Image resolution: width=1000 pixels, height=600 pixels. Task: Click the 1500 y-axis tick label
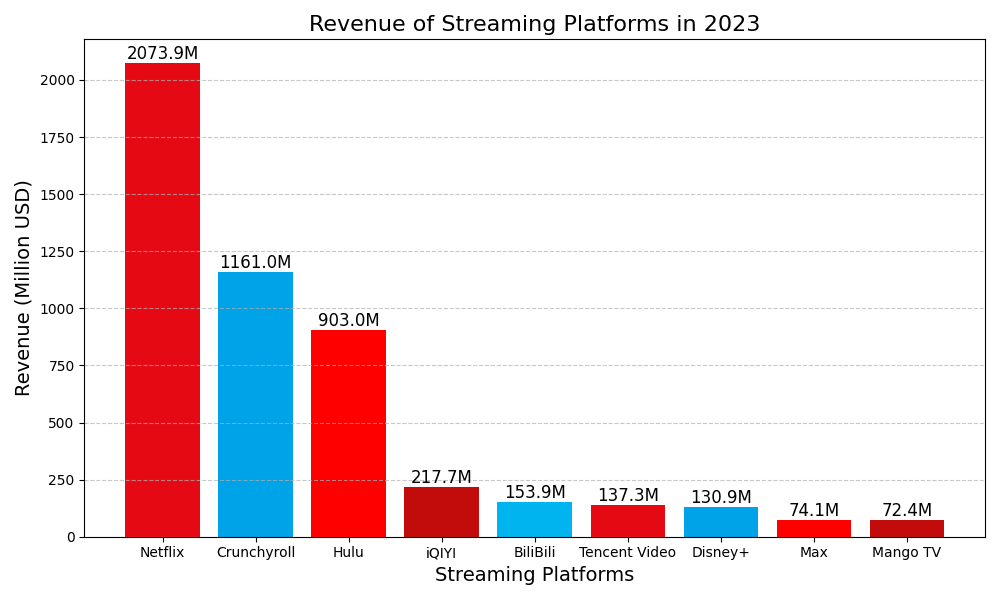(58, 194)
